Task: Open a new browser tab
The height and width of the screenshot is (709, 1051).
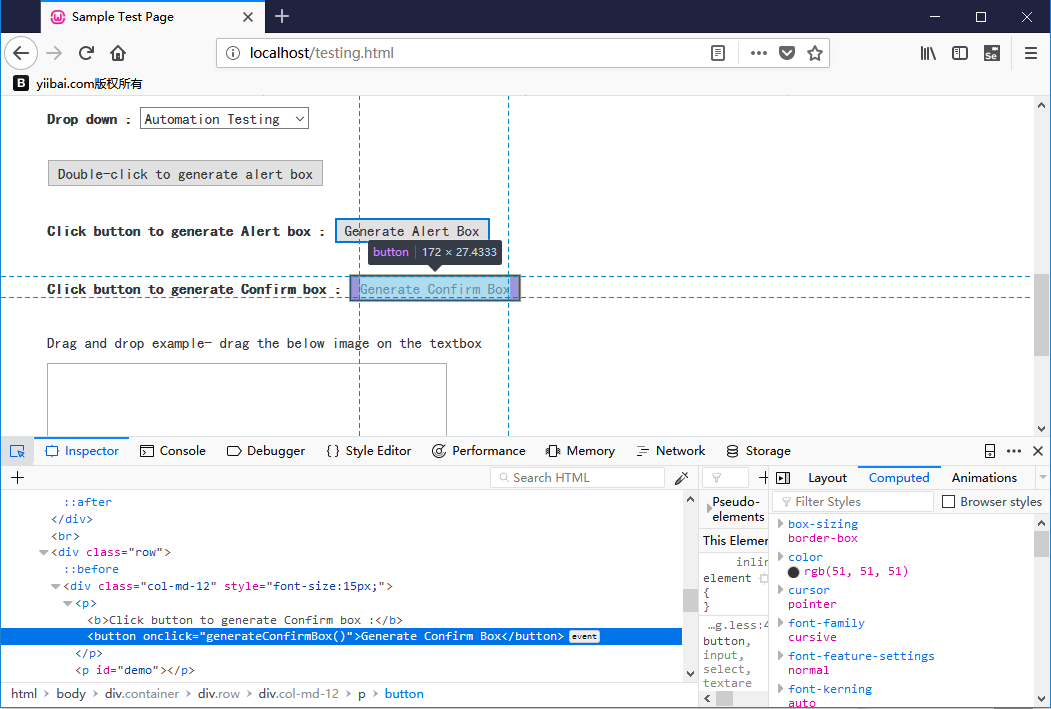Action: (282, 16)
